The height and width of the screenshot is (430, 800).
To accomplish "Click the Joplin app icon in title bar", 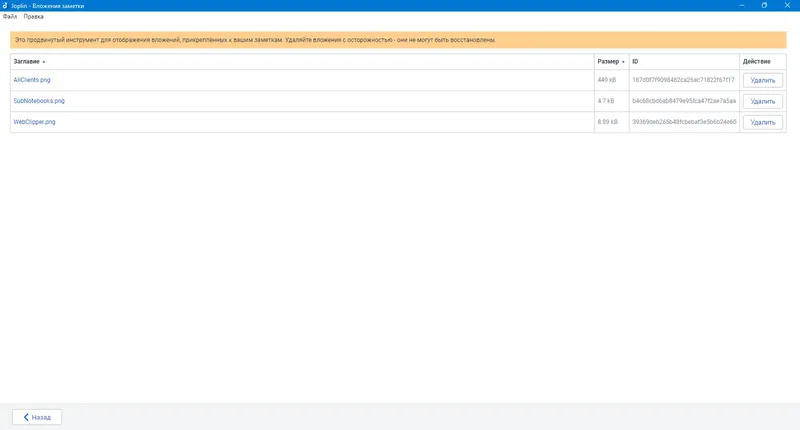I will (5, 6).
